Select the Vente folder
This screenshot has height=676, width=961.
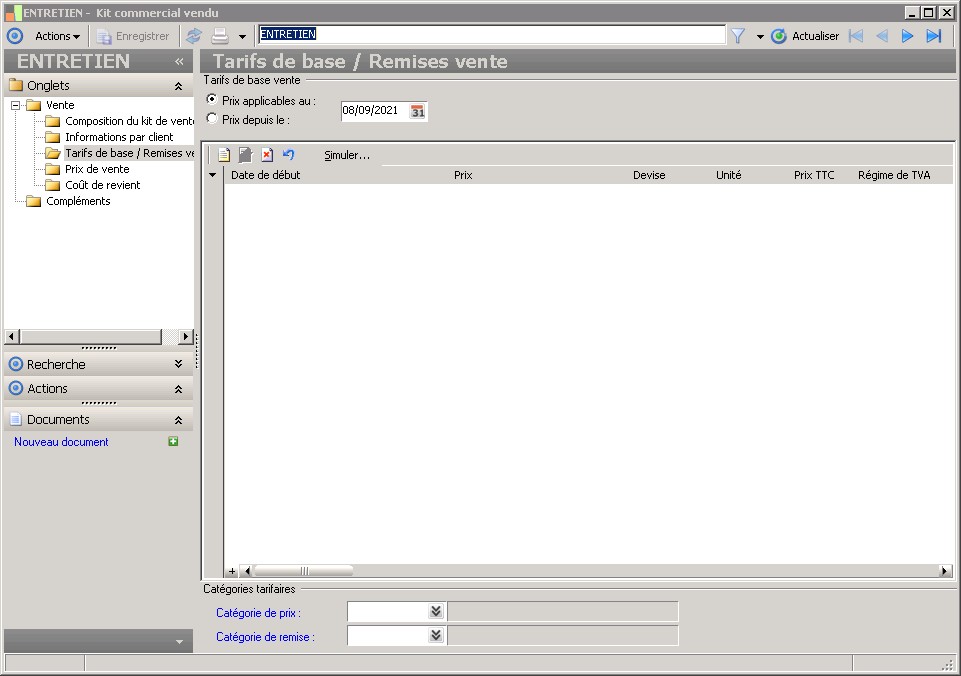pyautogui.click(x=59, y=105)
